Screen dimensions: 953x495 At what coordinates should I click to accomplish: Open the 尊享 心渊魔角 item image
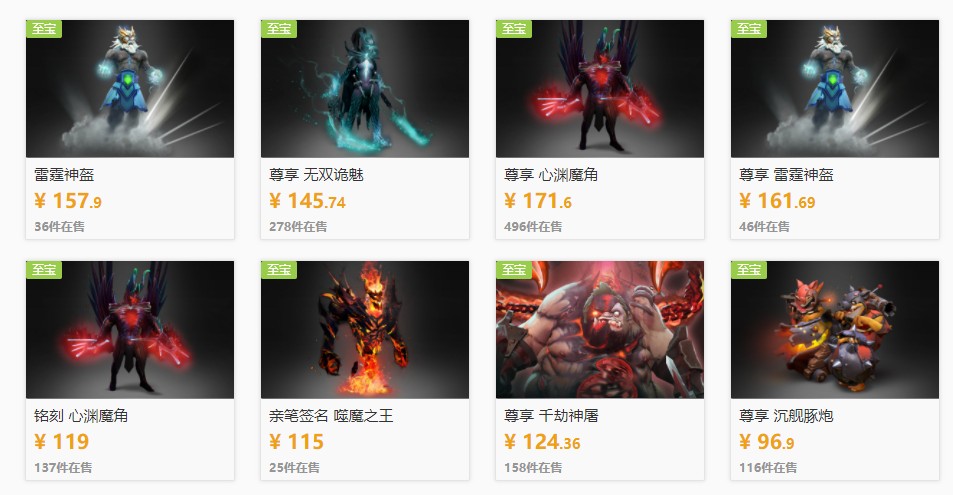(600, 89)
